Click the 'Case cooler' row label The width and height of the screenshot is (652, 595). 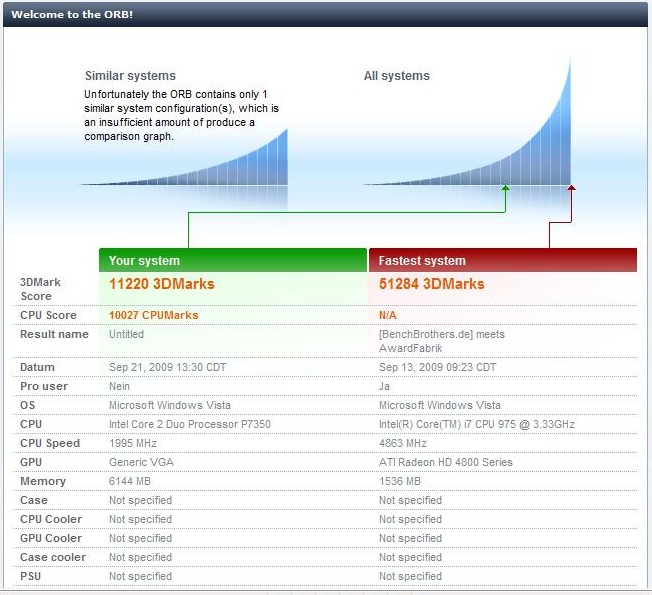[53, 557]
